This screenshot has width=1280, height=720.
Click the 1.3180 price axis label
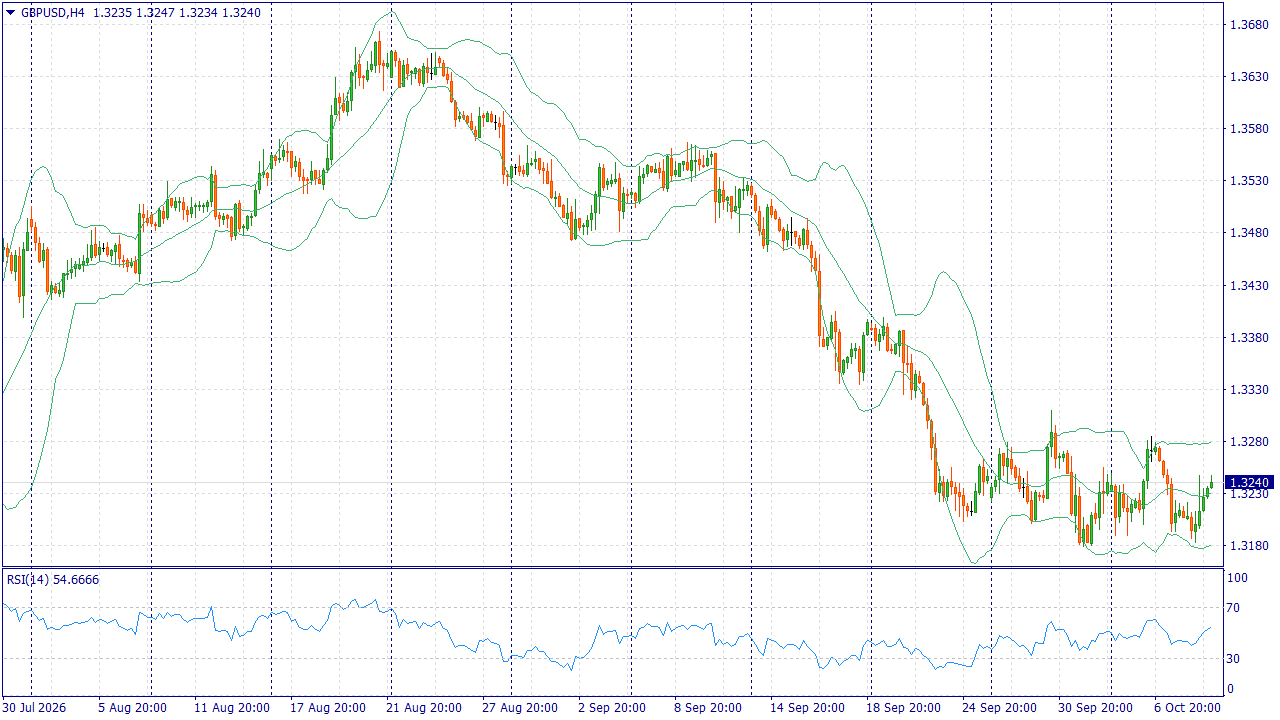pyautogui.click(x=1248, y=545)
